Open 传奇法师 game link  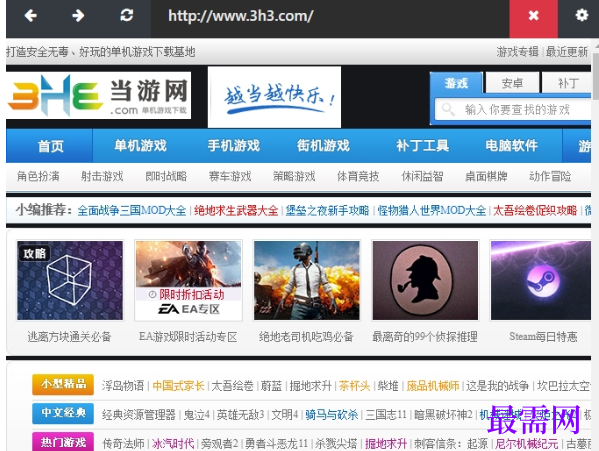pyautogui.click(x=123, y=444)
